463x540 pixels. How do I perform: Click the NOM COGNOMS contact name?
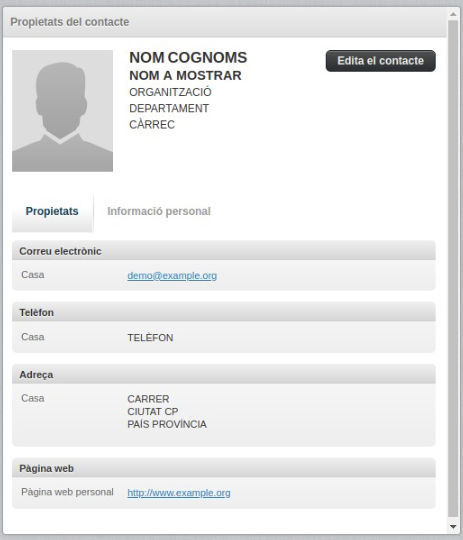click(188, 58)
